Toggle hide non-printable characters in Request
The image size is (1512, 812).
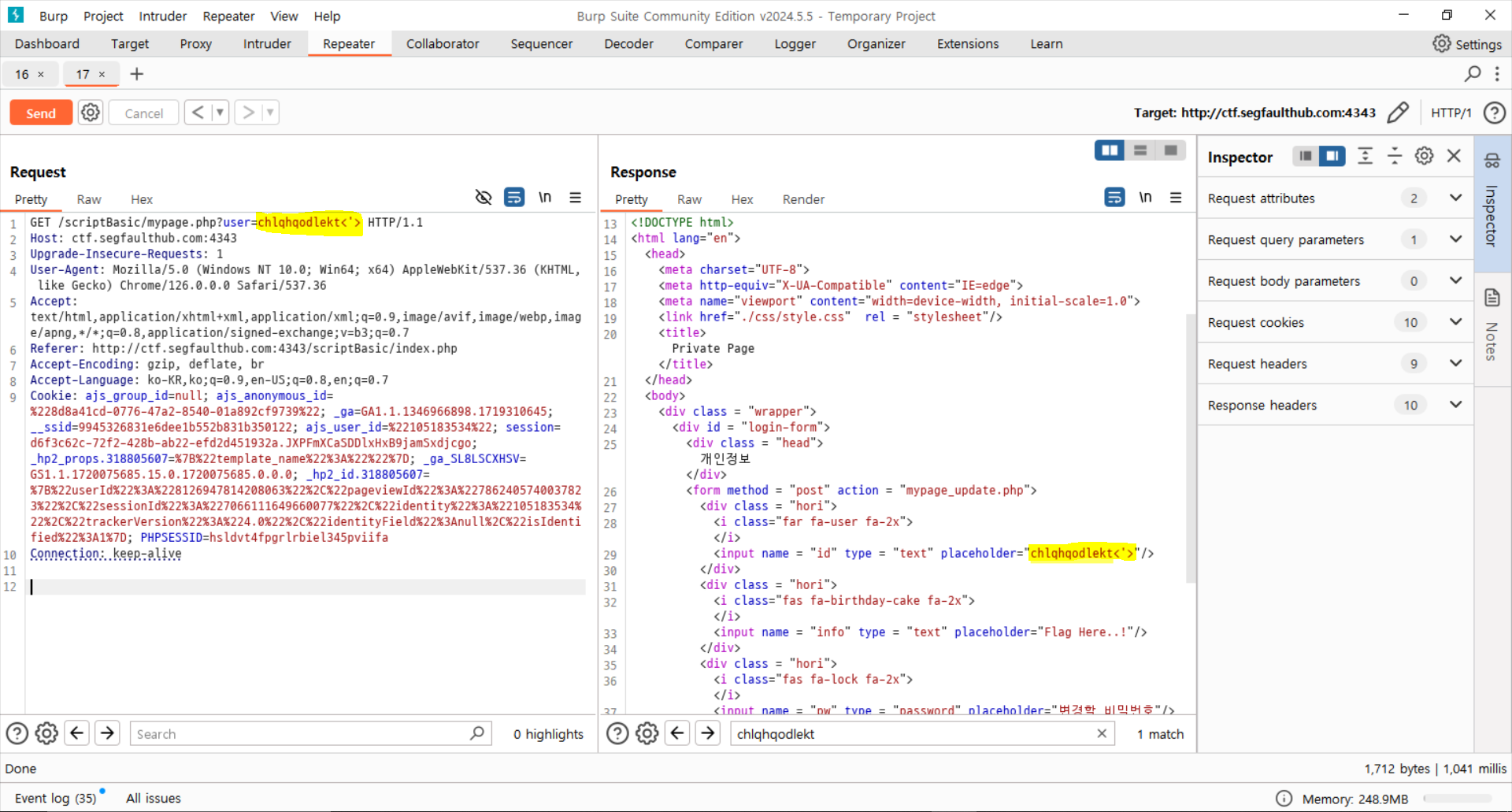(484, 197)
